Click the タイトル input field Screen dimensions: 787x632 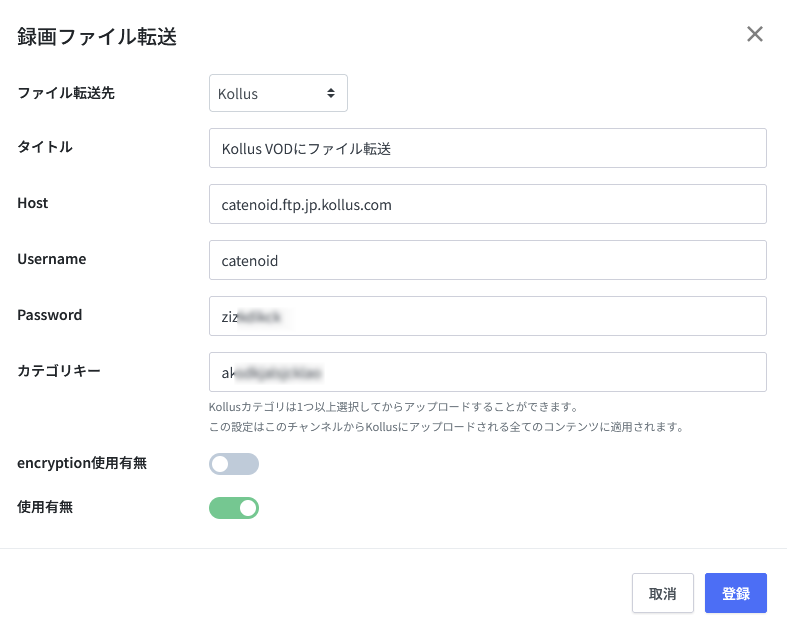coord(487,148)
